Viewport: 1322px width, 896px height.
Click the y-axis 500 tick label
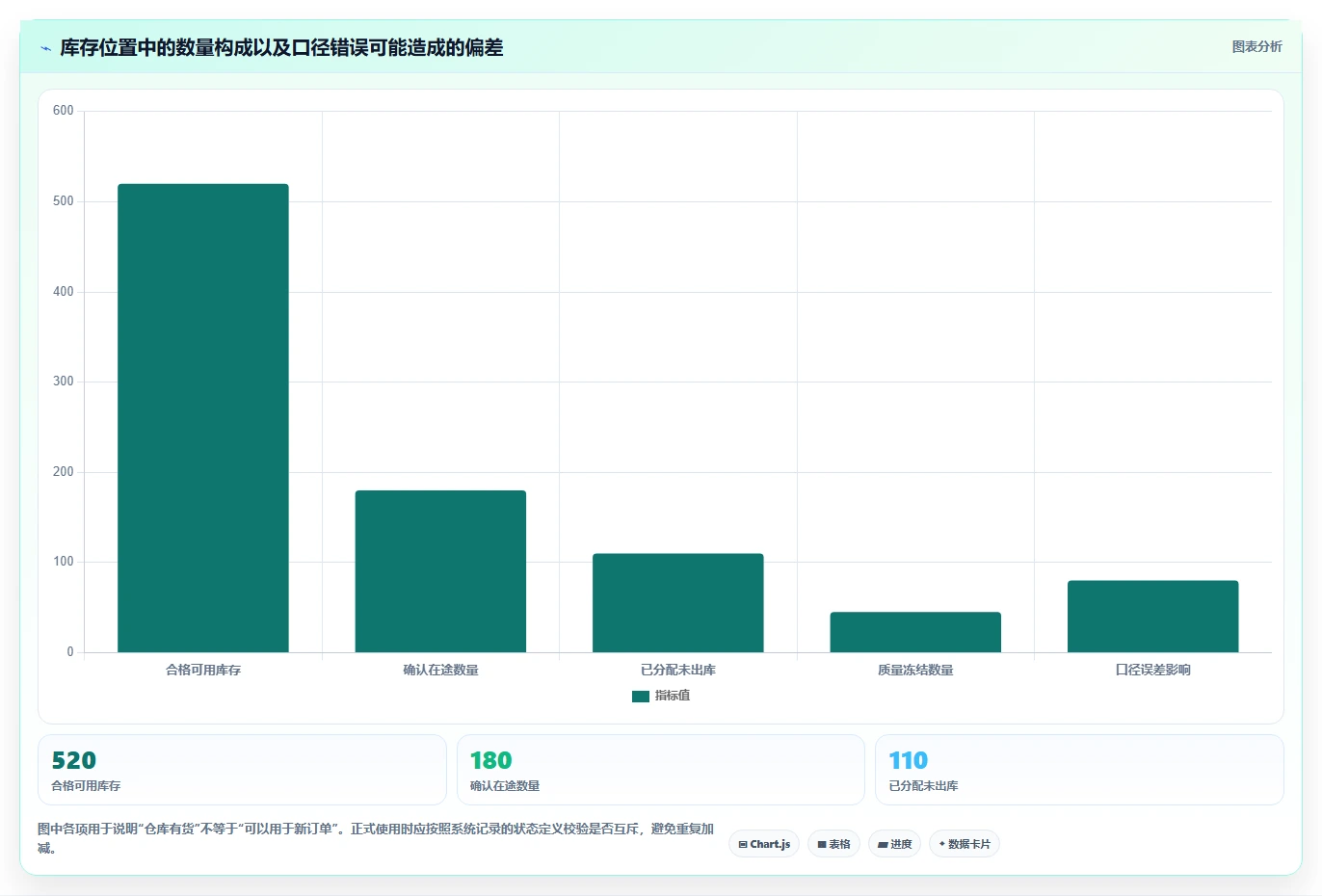[x=64, y=201]
